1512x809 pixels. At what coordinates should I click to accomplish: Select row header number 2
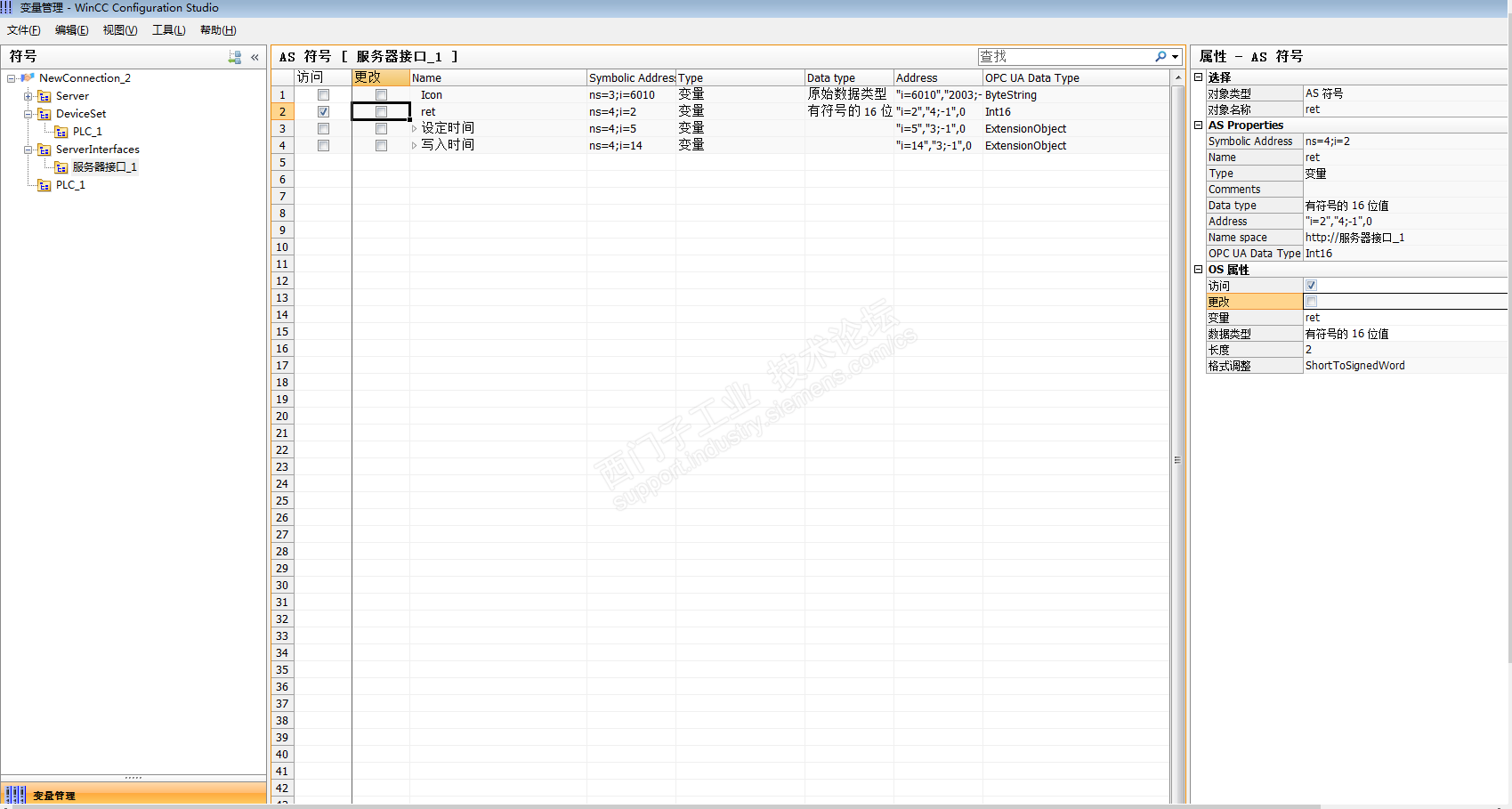click(x=282, y=112)
